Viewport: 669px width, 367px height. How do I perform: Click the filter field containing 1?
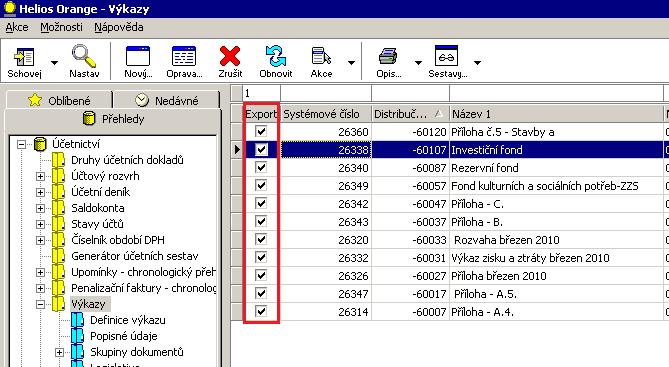tap(262, 93)
